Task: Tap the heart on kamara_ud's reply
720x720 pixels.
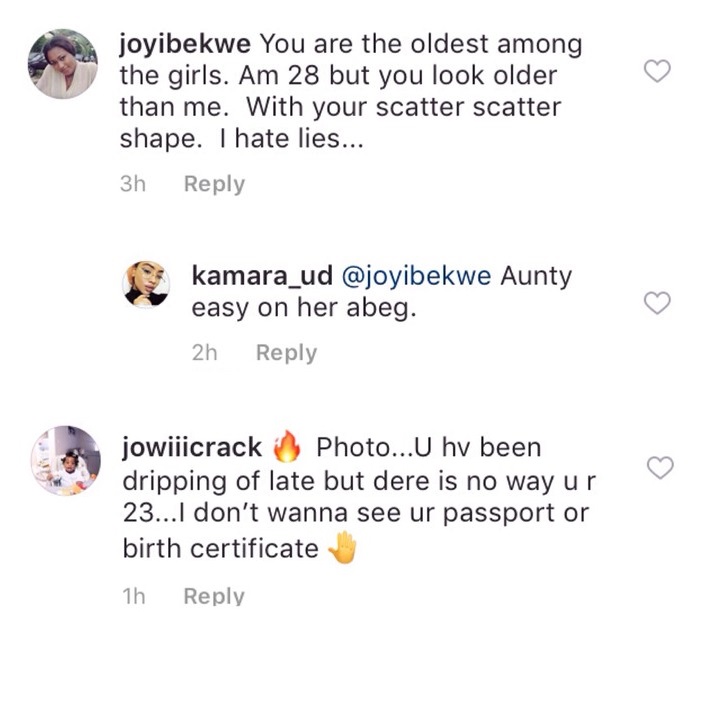Action: (656, 303)
